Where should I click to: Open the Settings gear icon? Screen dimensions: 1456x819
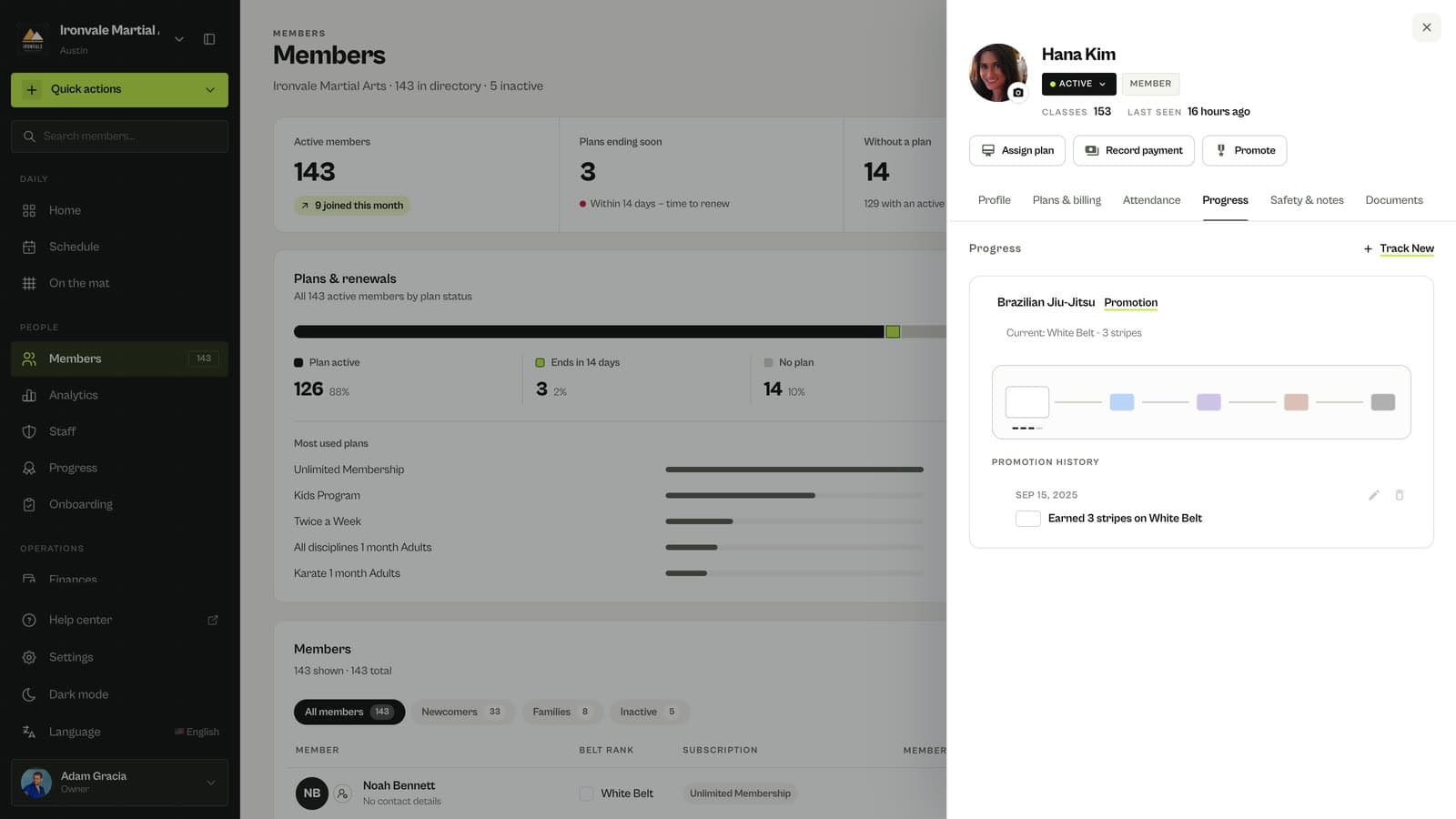pos(29,657)
